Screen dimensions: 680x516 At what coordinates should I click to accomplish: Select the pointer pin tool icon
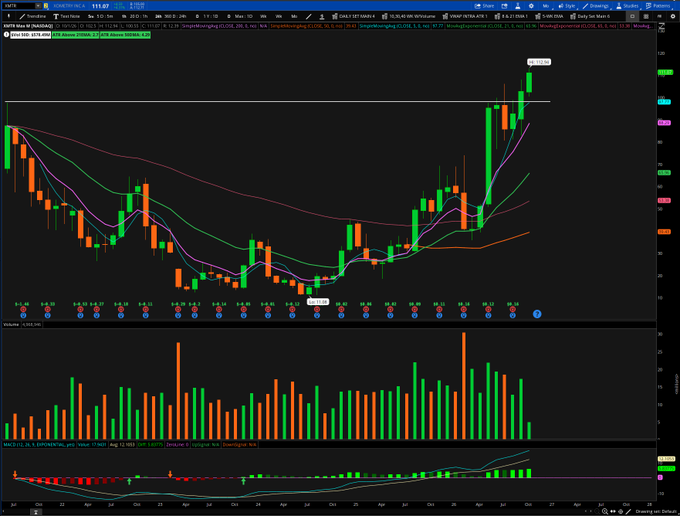pos(9,16)
